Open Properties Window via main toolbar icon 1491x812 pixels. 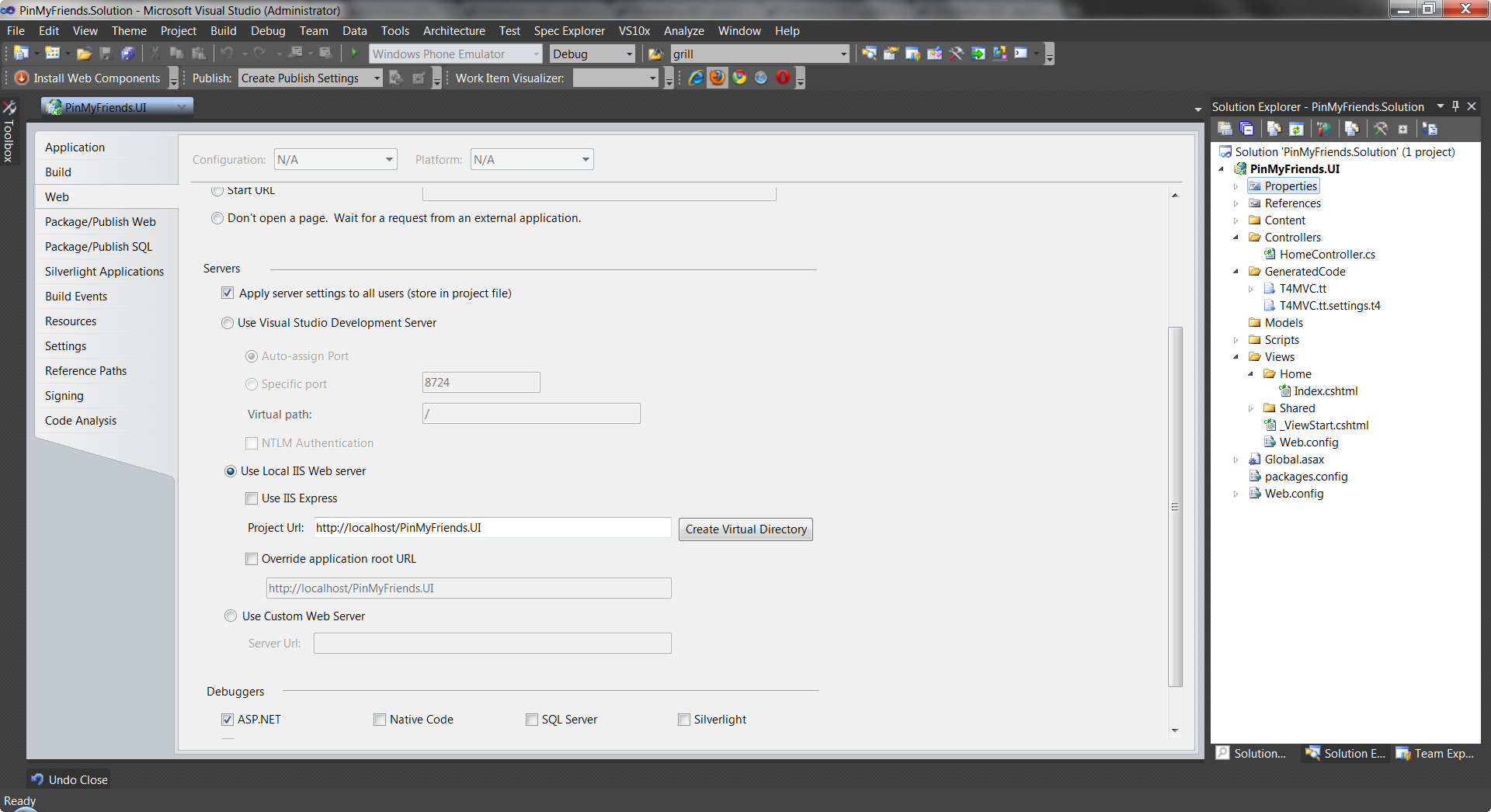891,54
